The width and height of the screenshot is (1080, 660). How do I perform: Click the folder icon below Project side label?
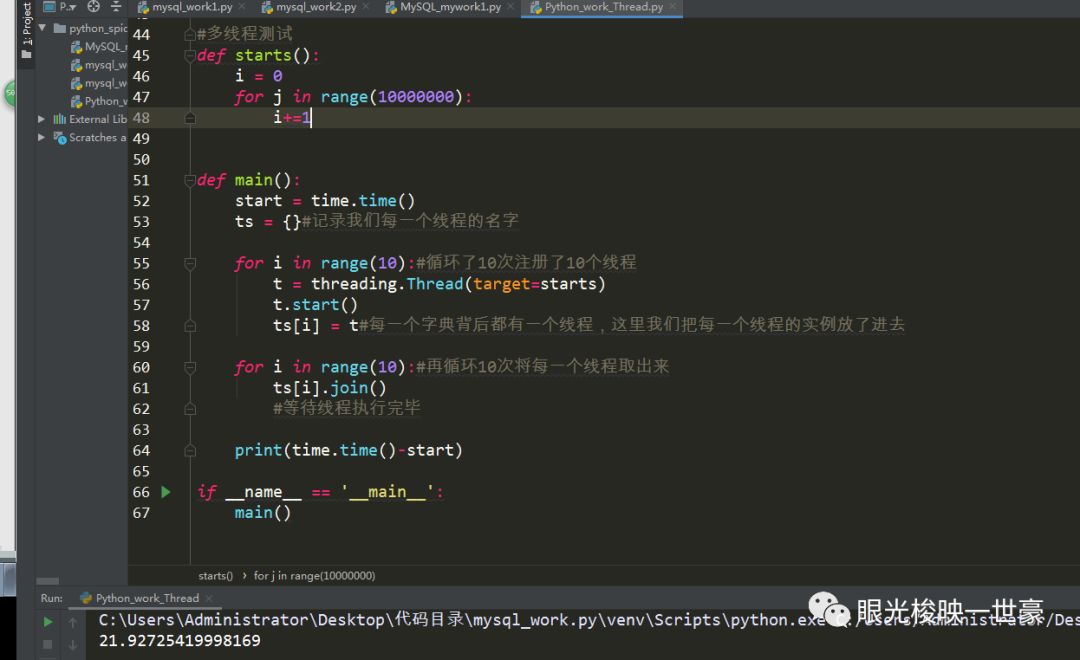point(26,54)
